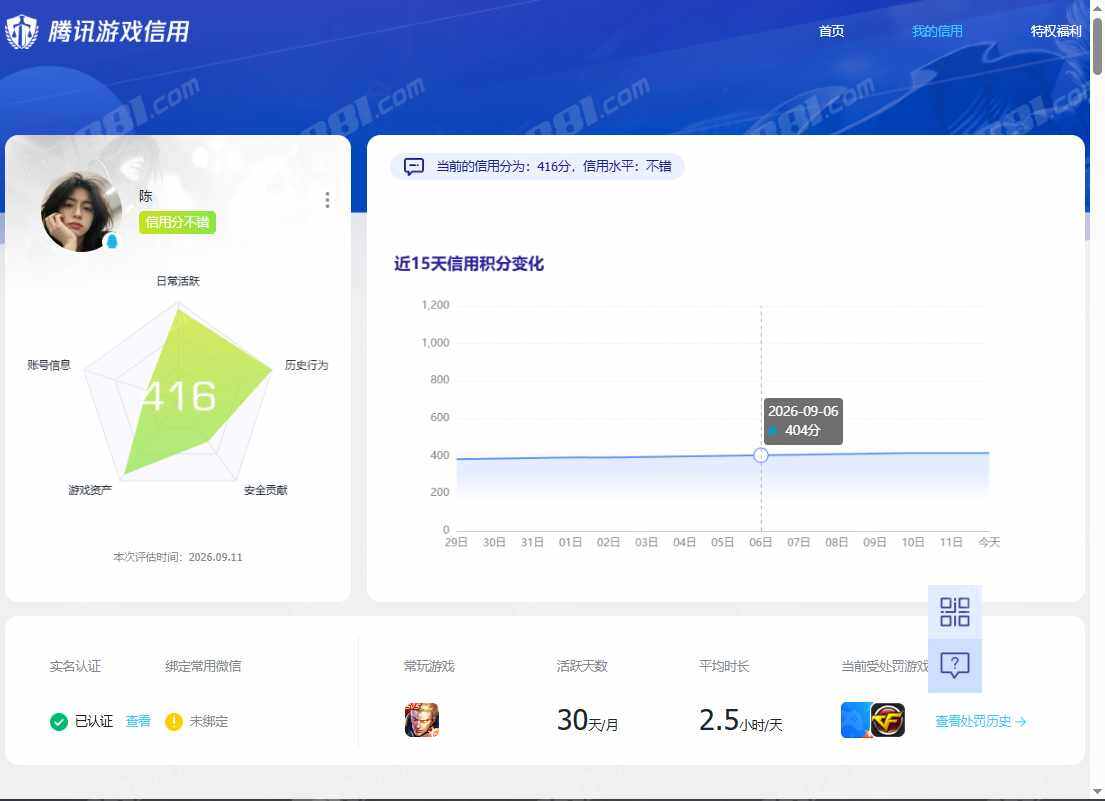This screenshot has height=801, width=1105.
Task: Click the 游戏资产 radar label
Action: 89,490
